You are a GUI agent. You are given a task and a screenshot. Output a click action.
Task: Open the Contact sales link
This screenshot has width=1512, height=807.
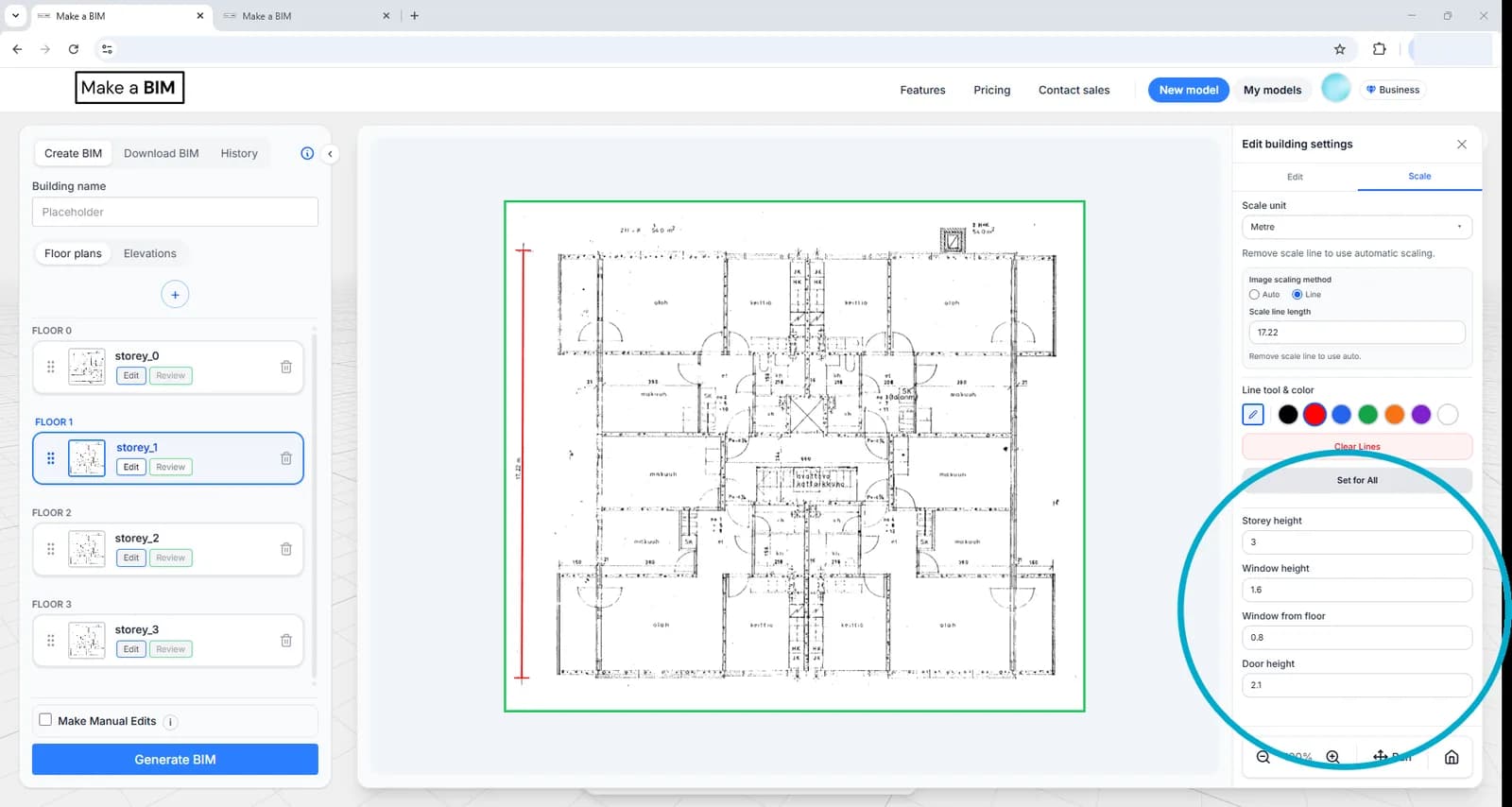click(1074, 90)
